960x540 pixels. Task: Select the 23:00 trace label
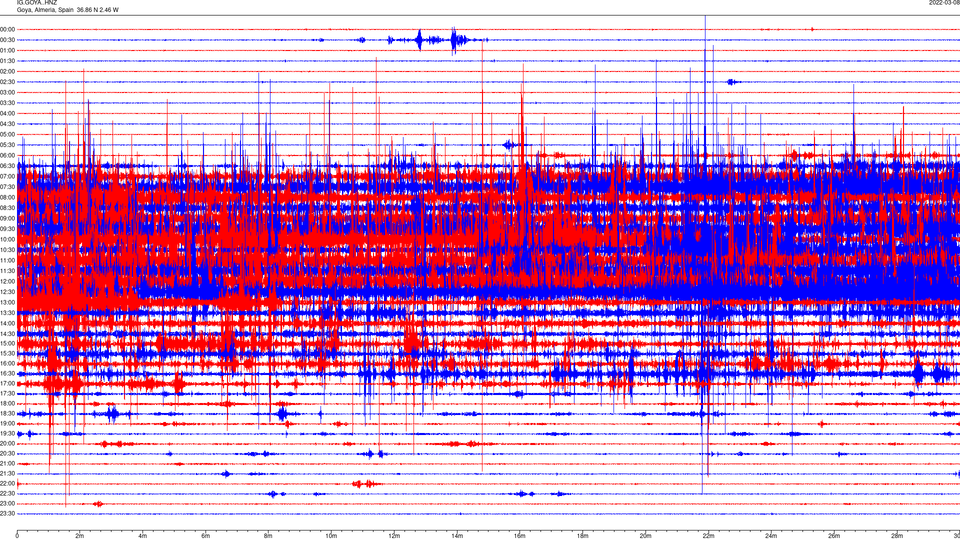[7, 503]
